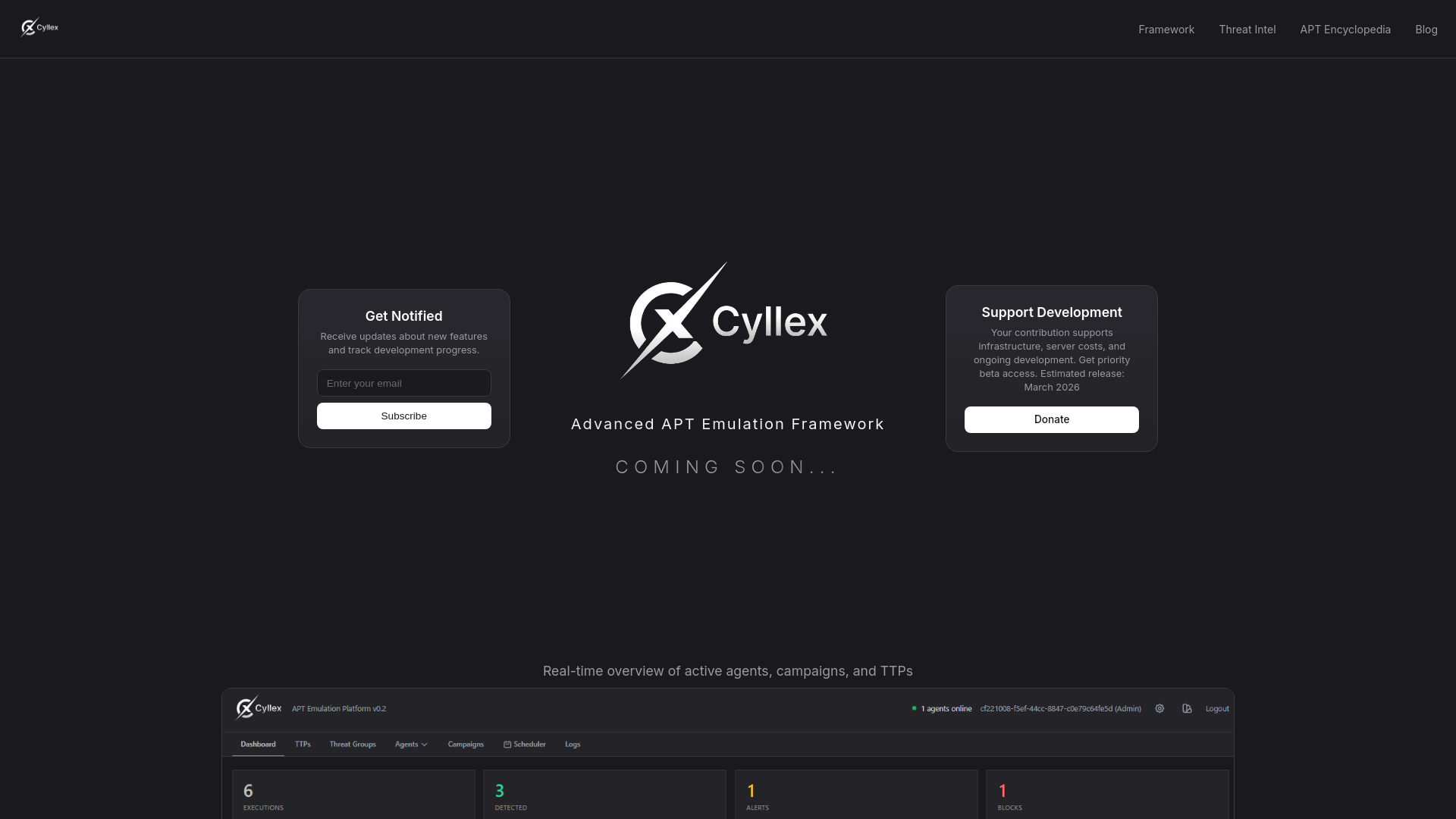Expand the Agents dropdown in the dashboard nav
The height and width of the screenshot is (819, 1456).
(x=411, y=744)
